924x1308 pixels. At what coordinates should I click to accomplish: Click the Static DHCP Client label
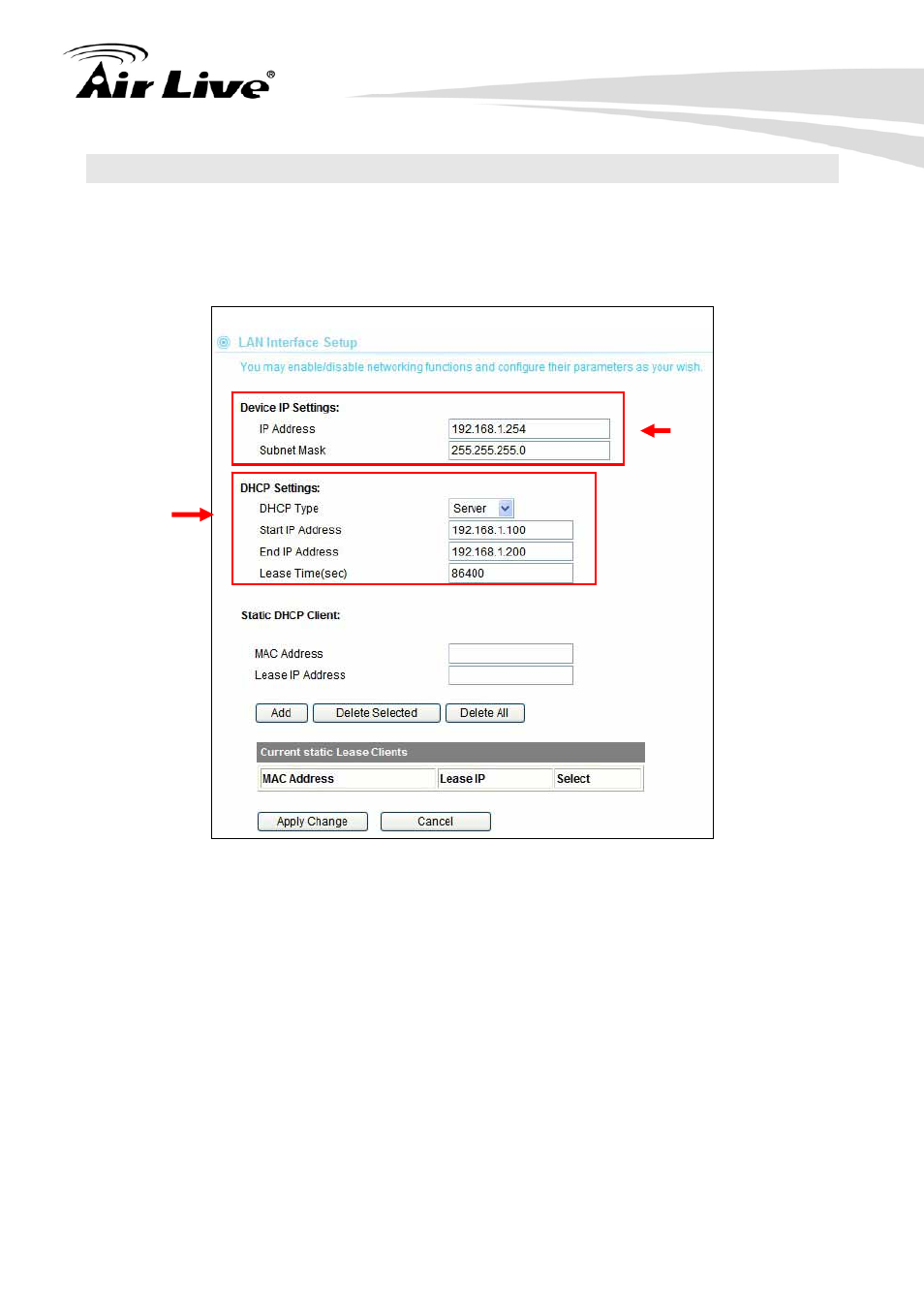[291, 615]
